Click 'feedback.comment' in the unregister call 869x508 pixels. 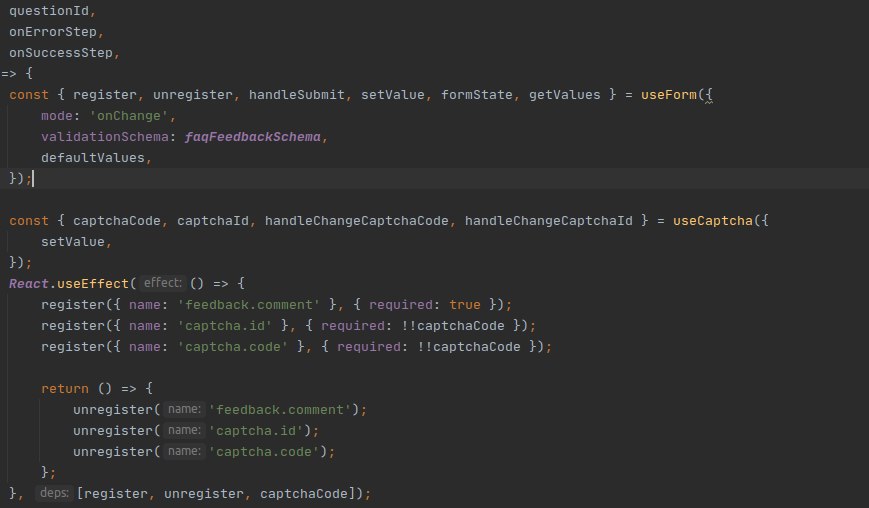point(280,409)
